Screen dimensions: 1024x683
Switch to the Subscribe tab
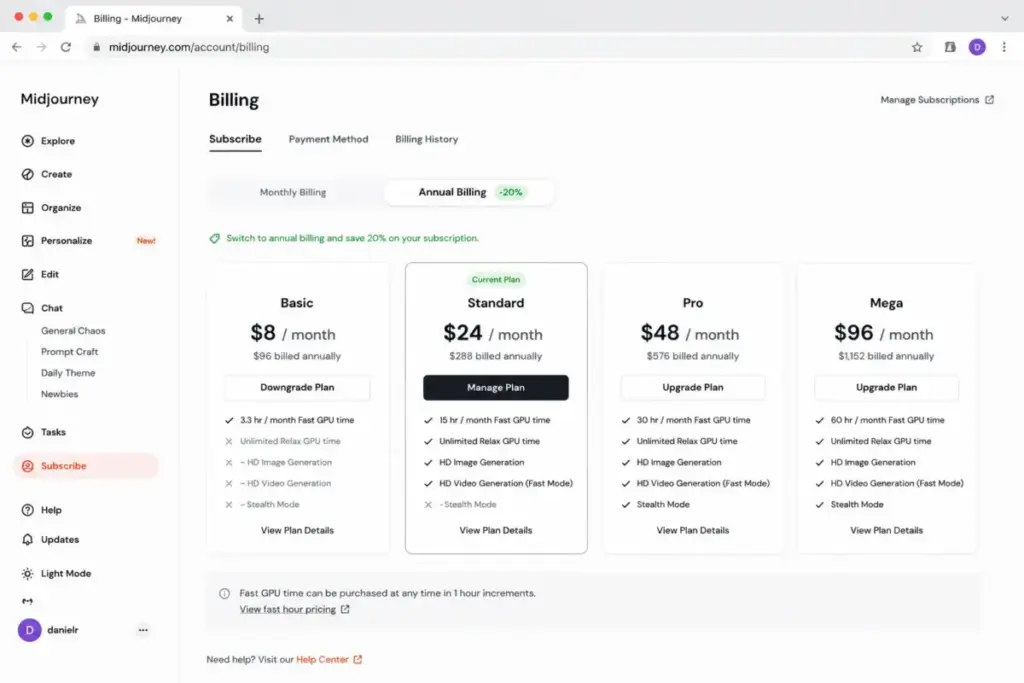coord(235,139)
